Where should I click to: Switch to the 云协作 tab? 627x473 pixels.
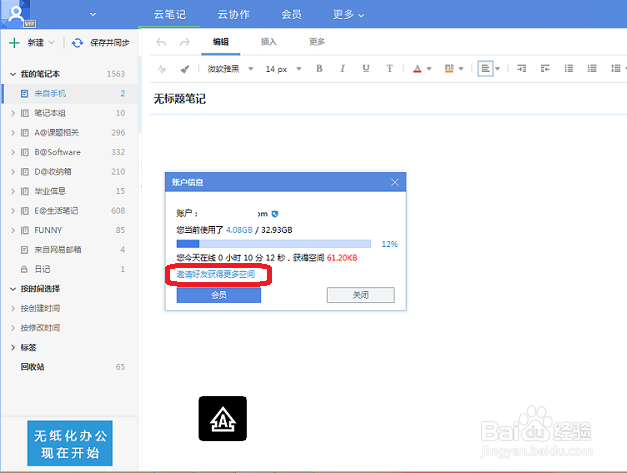tap(234, 15)
